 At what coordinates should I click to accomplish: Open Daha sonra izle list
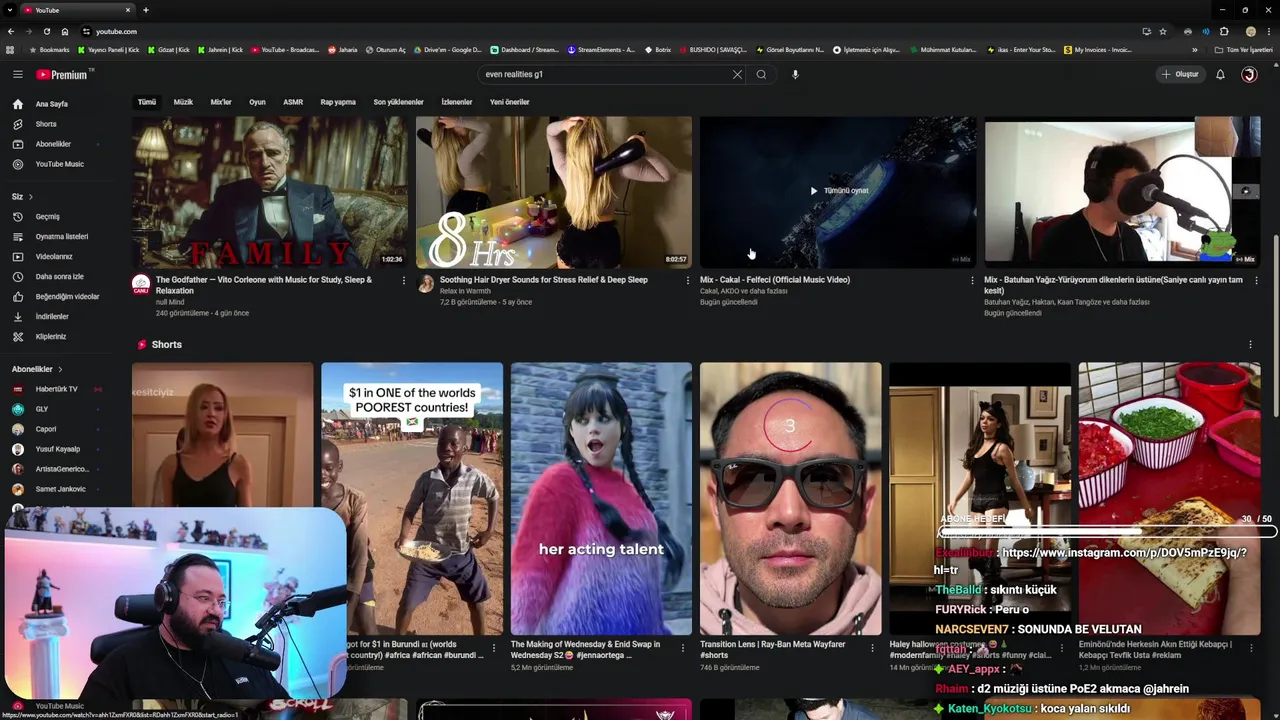(60, 276)
